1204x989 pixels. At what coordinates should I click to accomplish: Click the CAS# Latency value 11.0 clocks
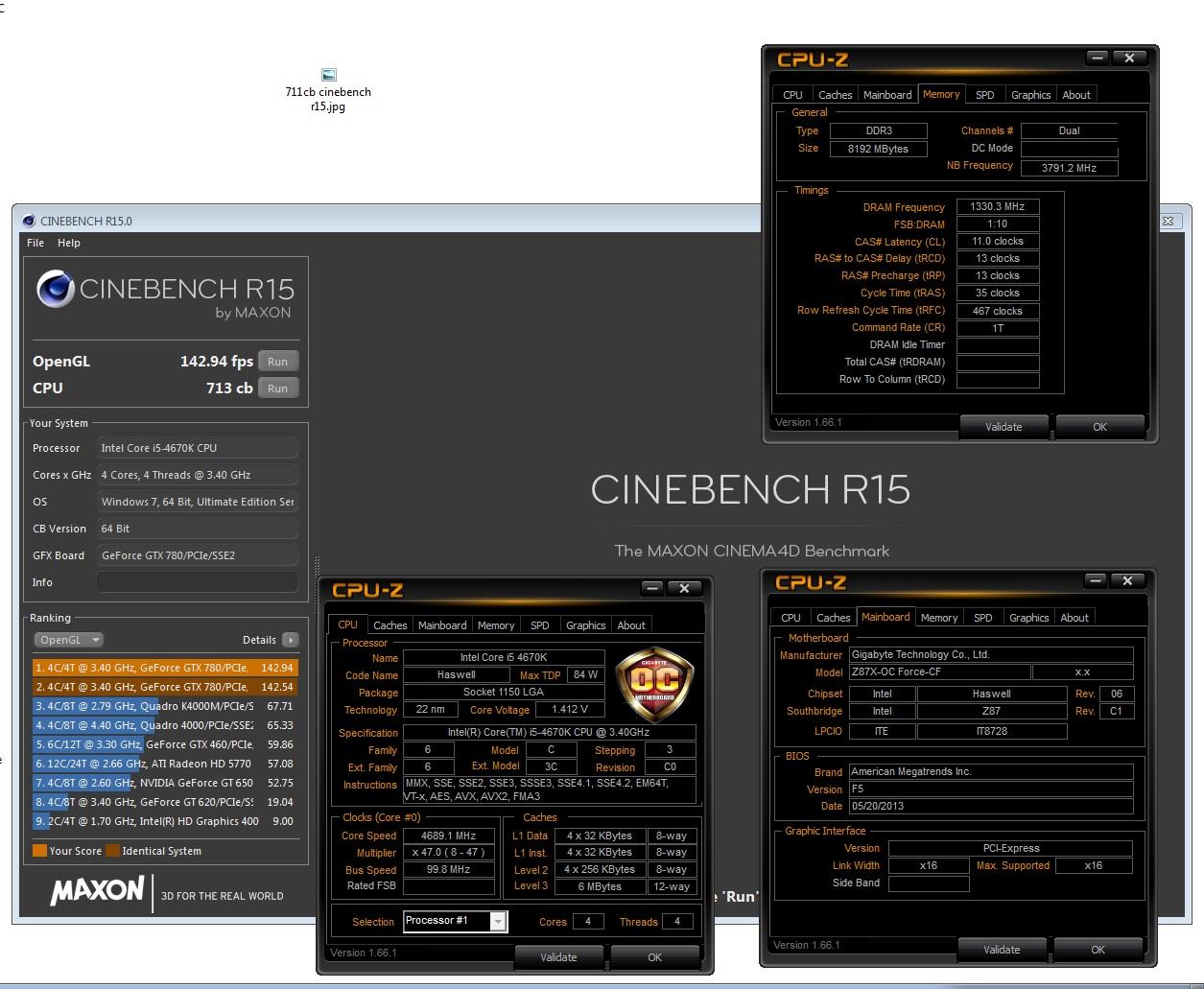tap(998, 241)
